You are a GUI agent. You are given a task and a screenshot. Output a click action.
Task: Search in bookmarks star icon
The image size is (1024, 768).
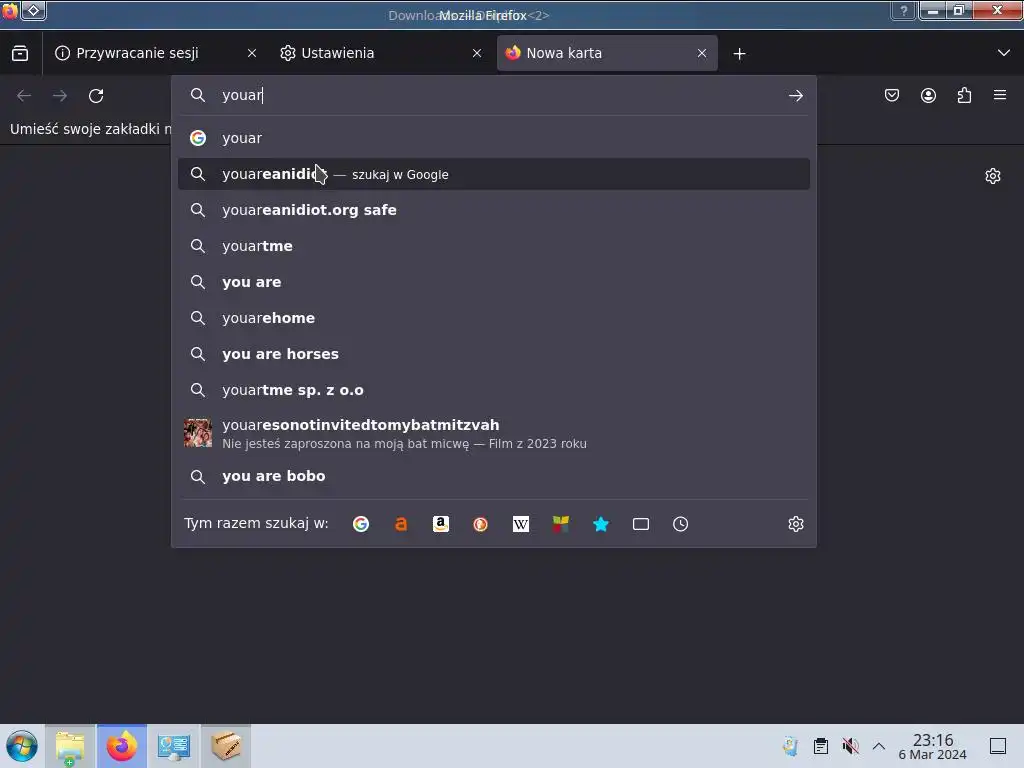[601, 524]
